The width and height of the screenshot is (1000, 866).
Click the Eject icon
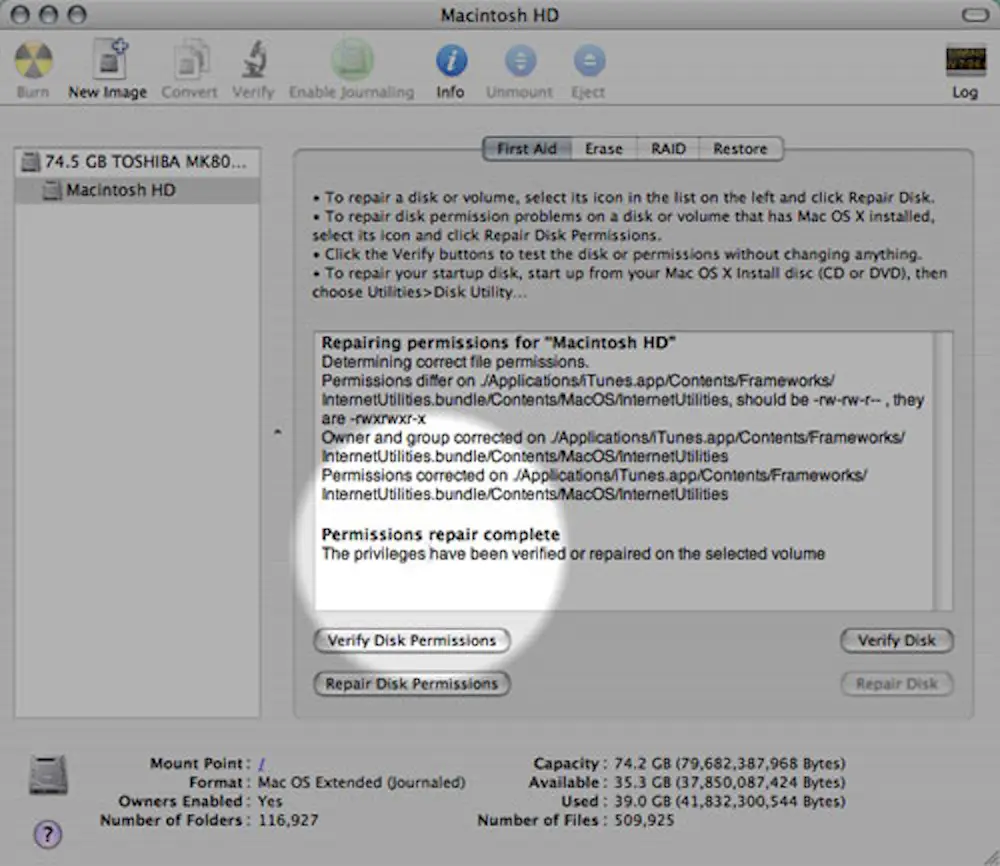(588, 60)
